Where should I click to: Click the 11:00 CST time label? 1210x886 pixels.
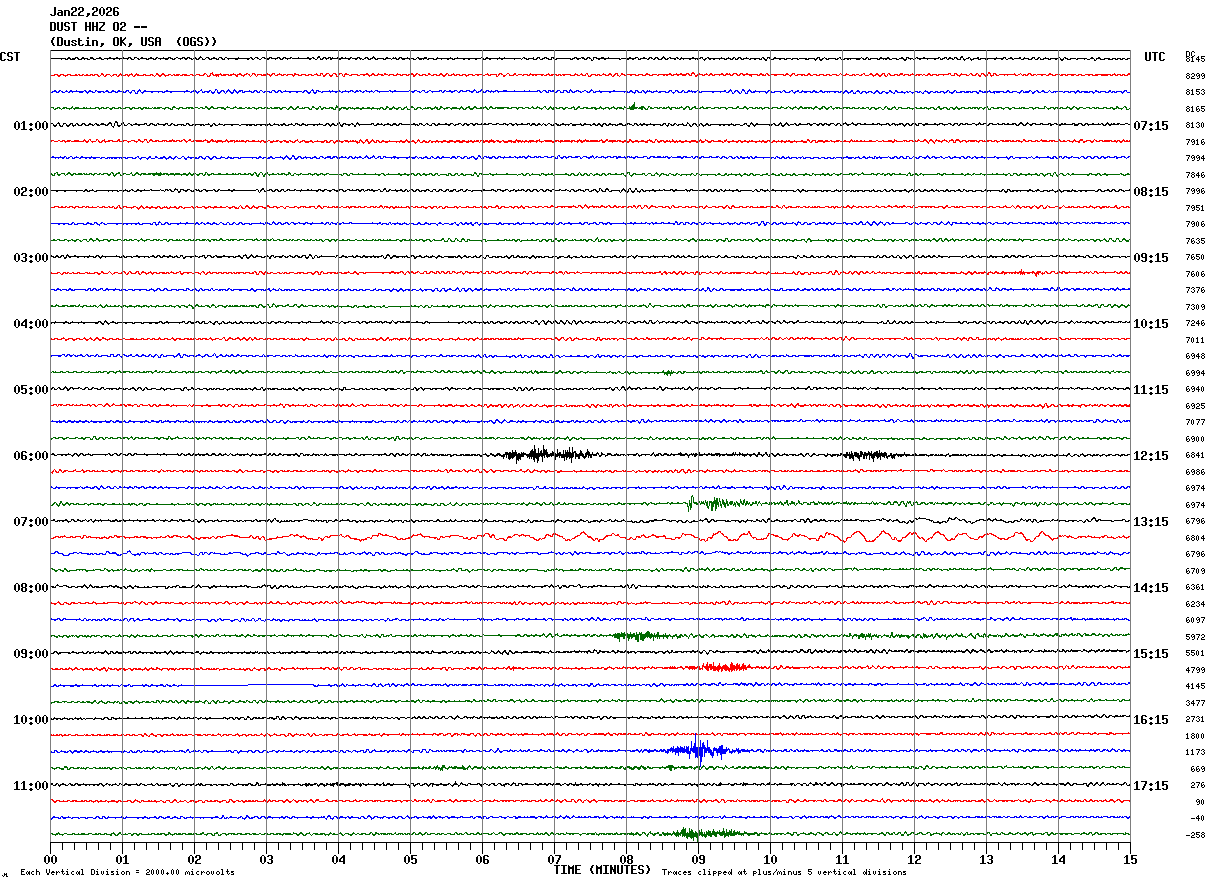(x=30, y=786)
